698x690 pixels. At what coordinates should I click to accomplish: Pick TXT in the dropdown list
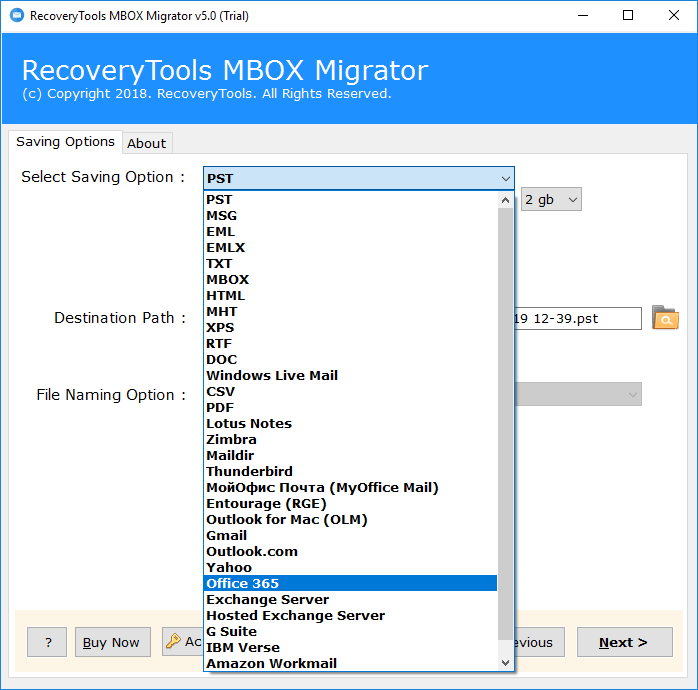click(x=350, y=264)
